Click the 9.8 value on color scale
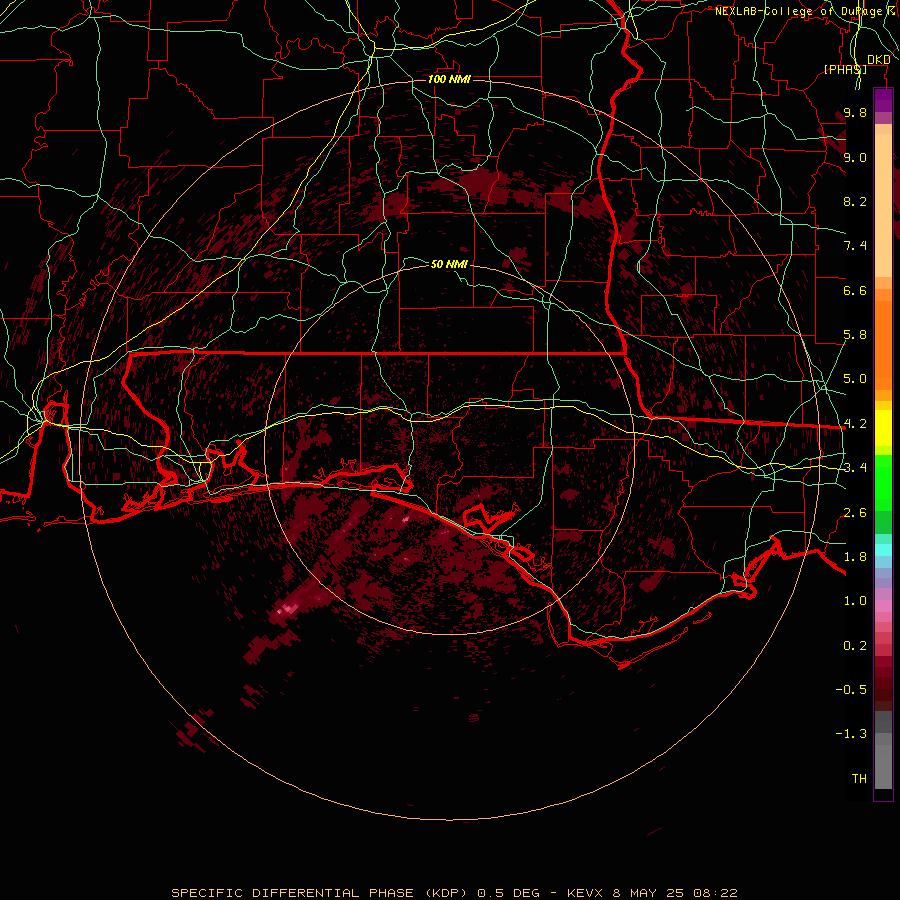Viewport: 900px width, 900px height. pyautogui.click(x=855, y=112)
